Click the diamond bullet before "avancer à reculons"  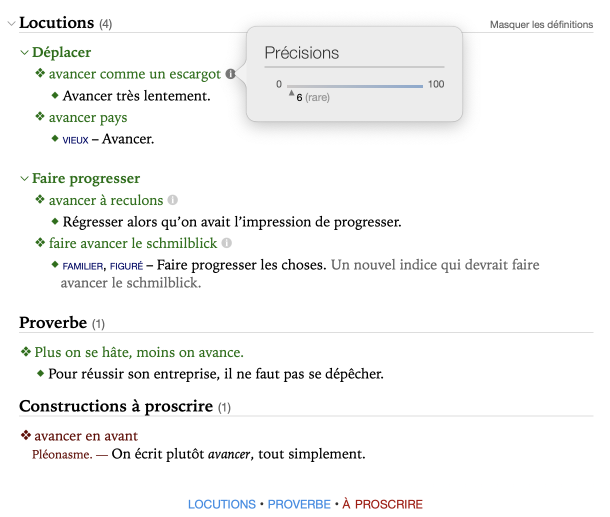(40, 201)
